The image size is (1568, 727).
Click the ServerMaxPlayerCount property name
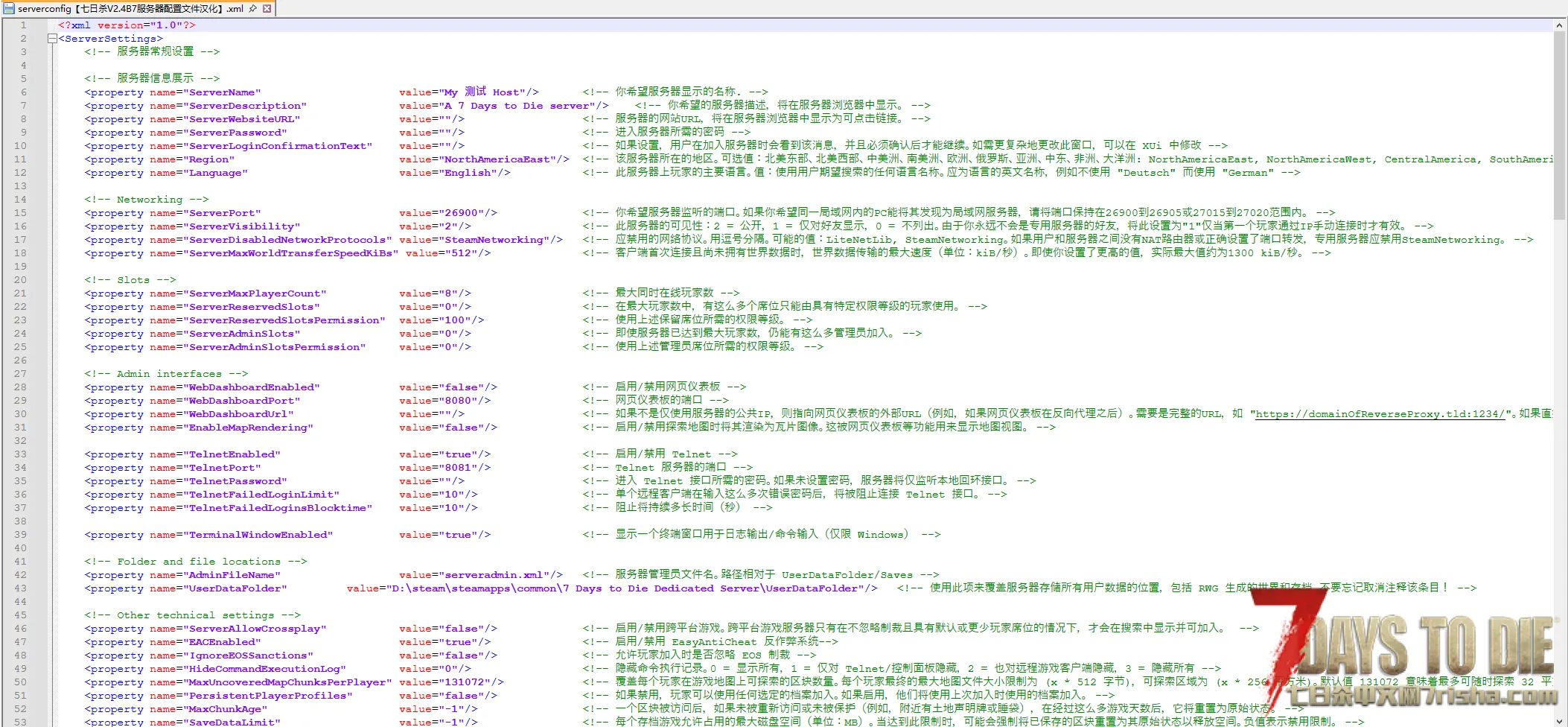(257, 293)
